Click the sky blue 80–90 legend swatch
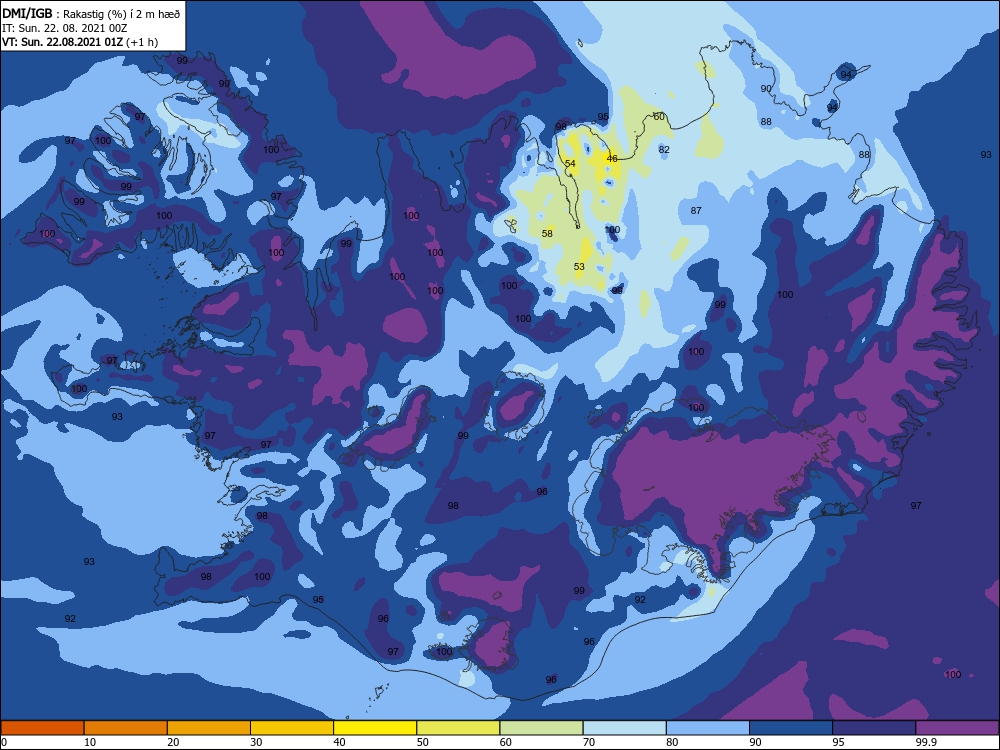The image size is (1000, 750). click(x=708, y=728)
